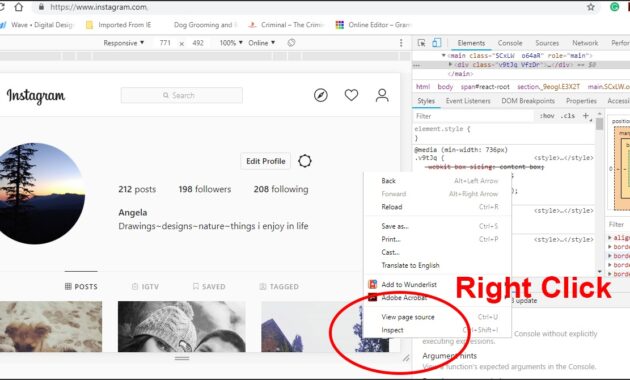Toggle the device toolbar icon in DevTools
This screenshot has height=380, width=630.
click(437, 43)
